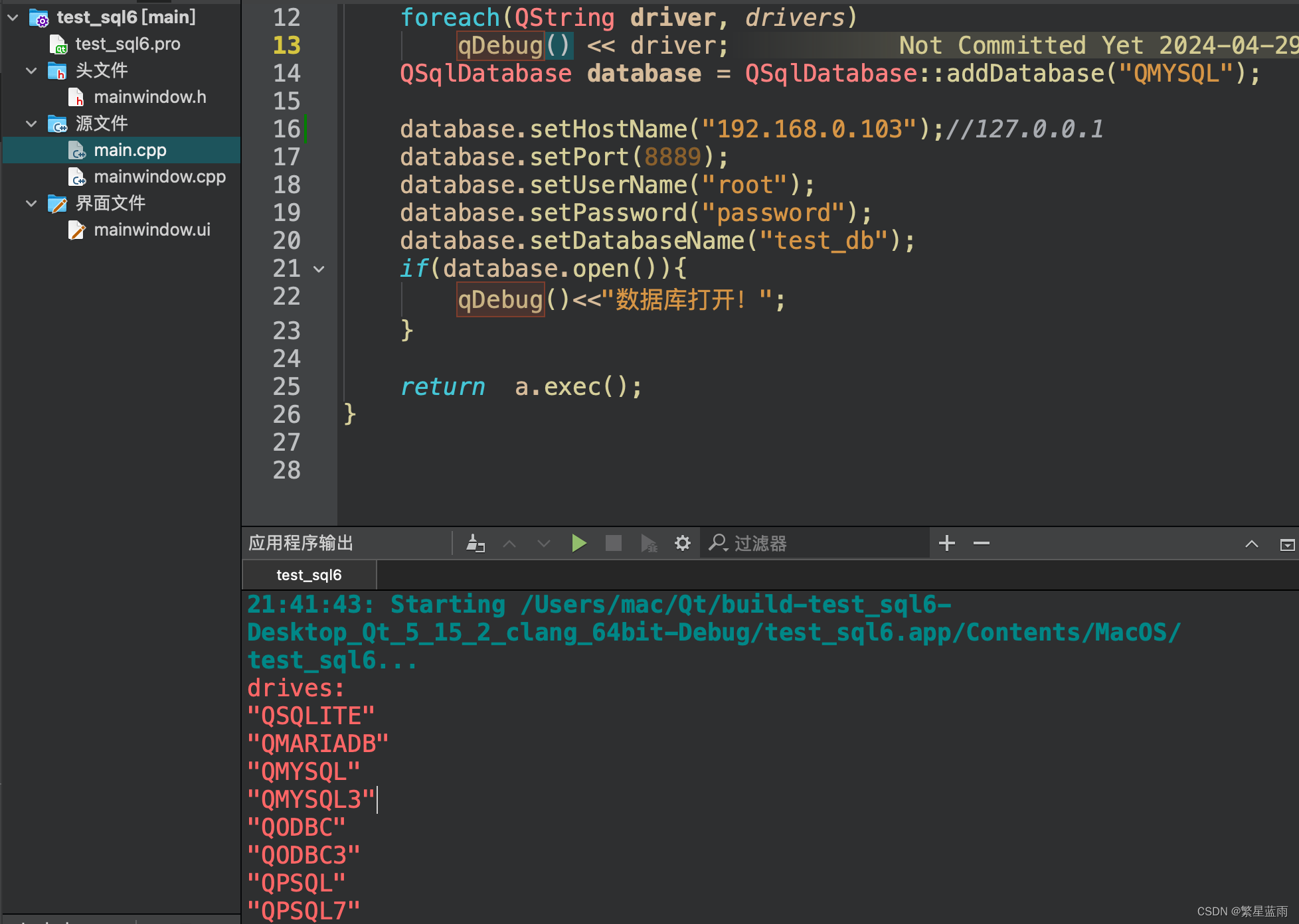
Task: Close the output pane icon at right
Action: pyautogui.click(x=1287, y=544)
